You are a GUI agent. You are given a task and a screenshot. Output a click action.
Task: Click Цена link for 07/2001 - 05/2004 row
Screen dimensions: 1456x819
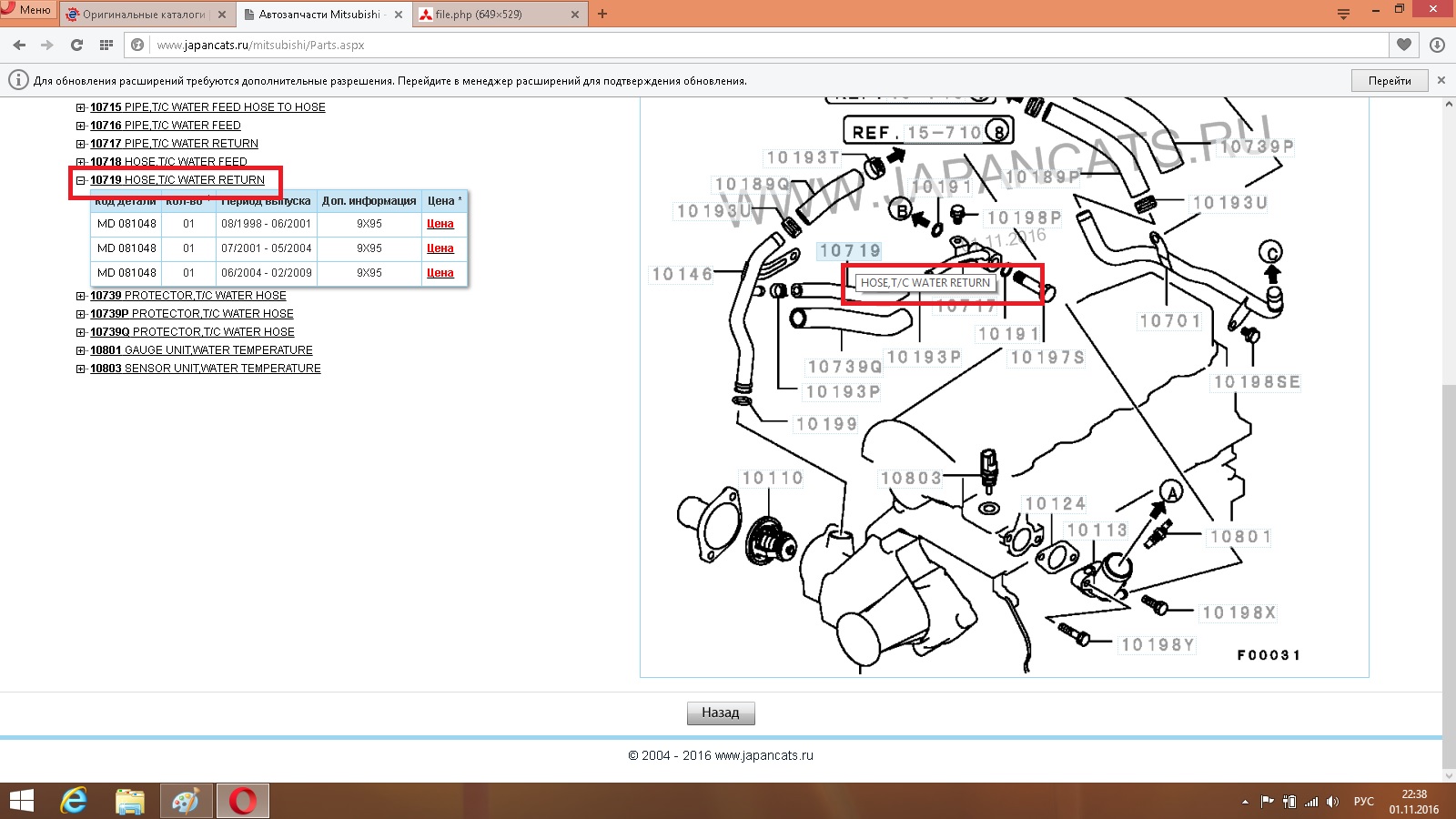(440, 248)
